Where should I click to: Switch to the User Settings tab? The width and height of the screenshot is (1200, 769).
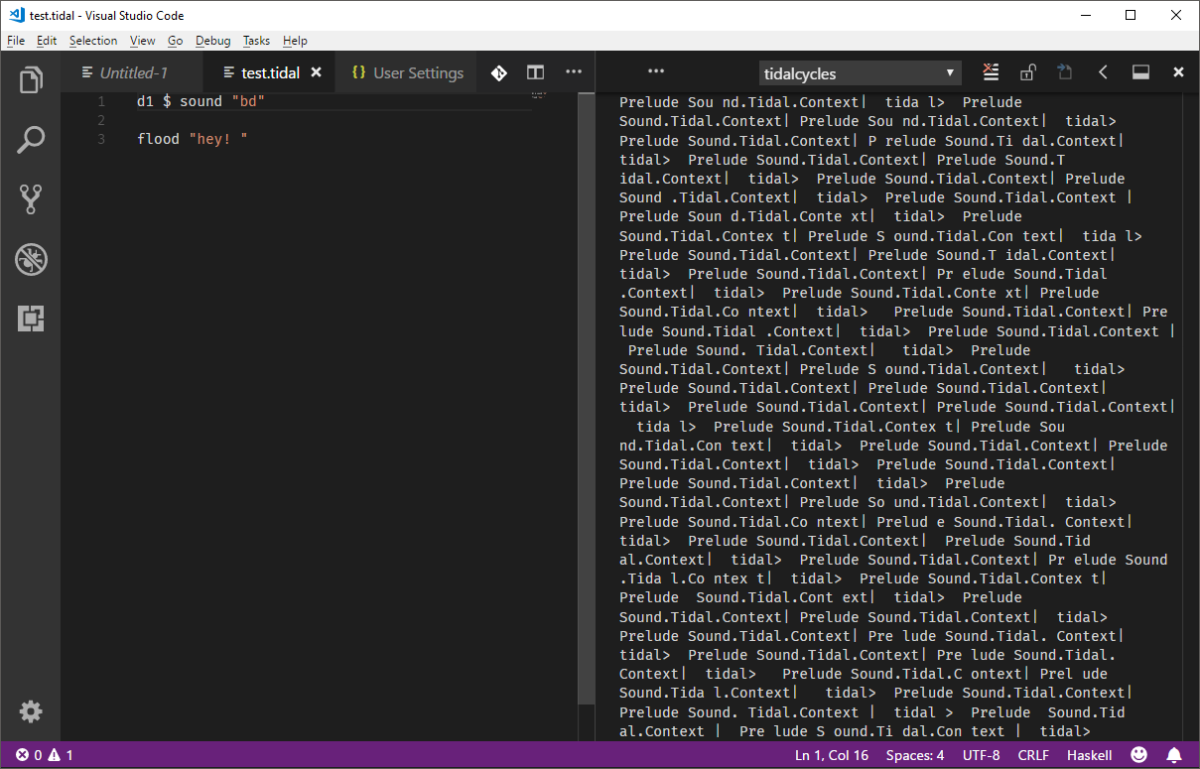pos(408,73)
